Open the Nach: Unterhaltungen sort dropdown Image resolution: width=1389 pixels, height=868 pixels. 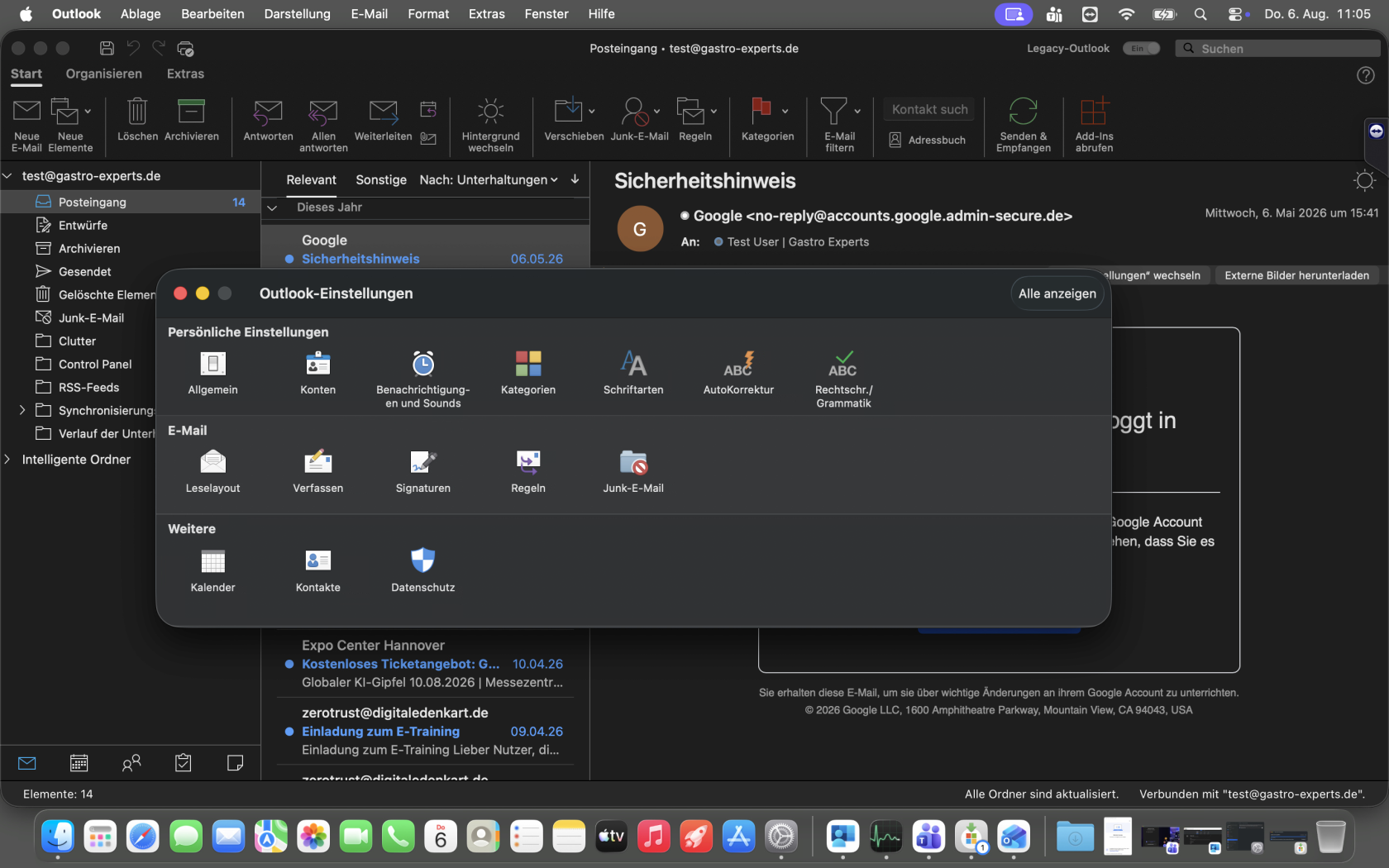tap(489, 179)
